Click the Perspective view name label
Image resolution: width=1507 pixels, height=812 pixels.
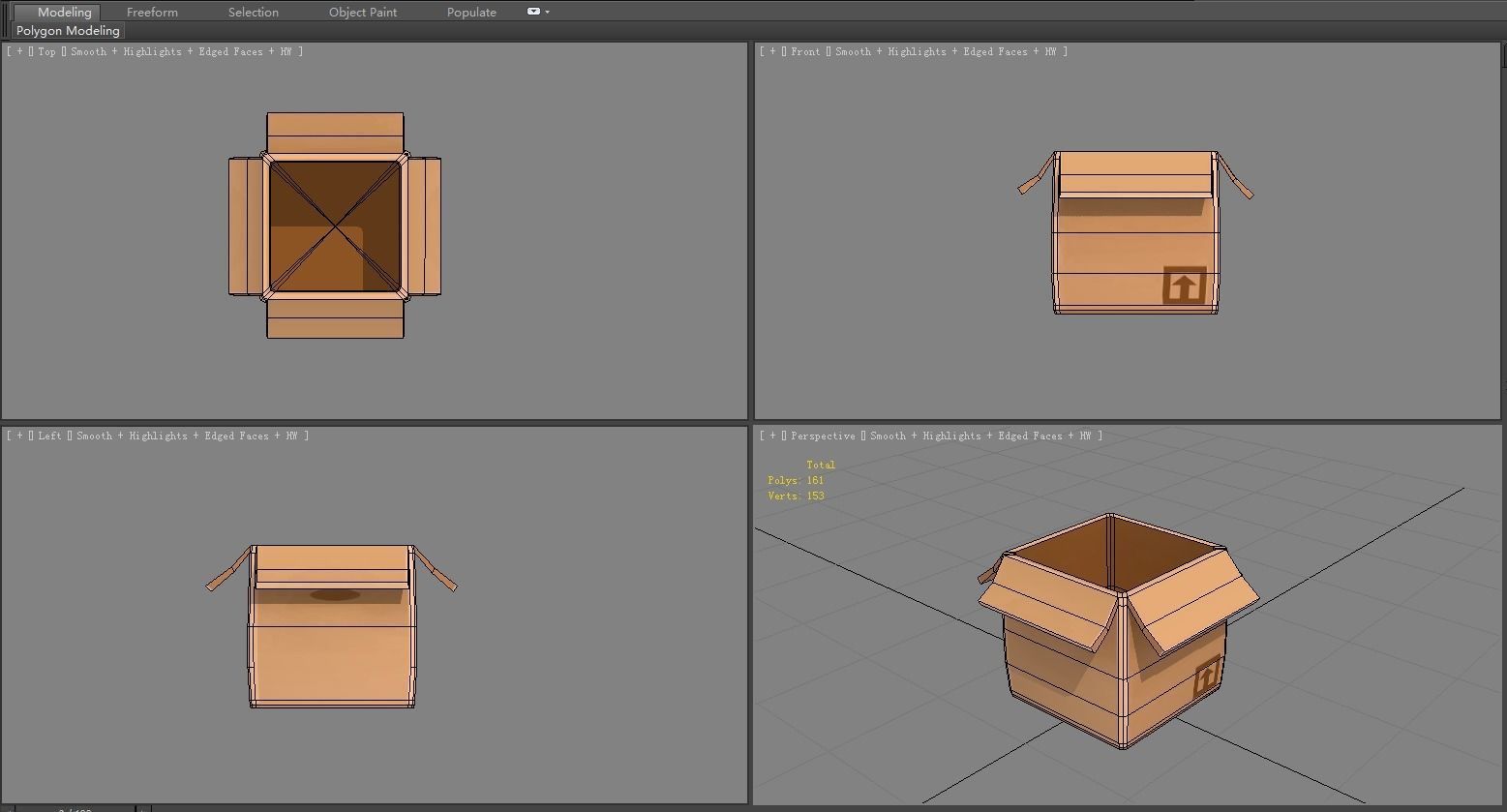pyautogui.click(x=823, y=436)
